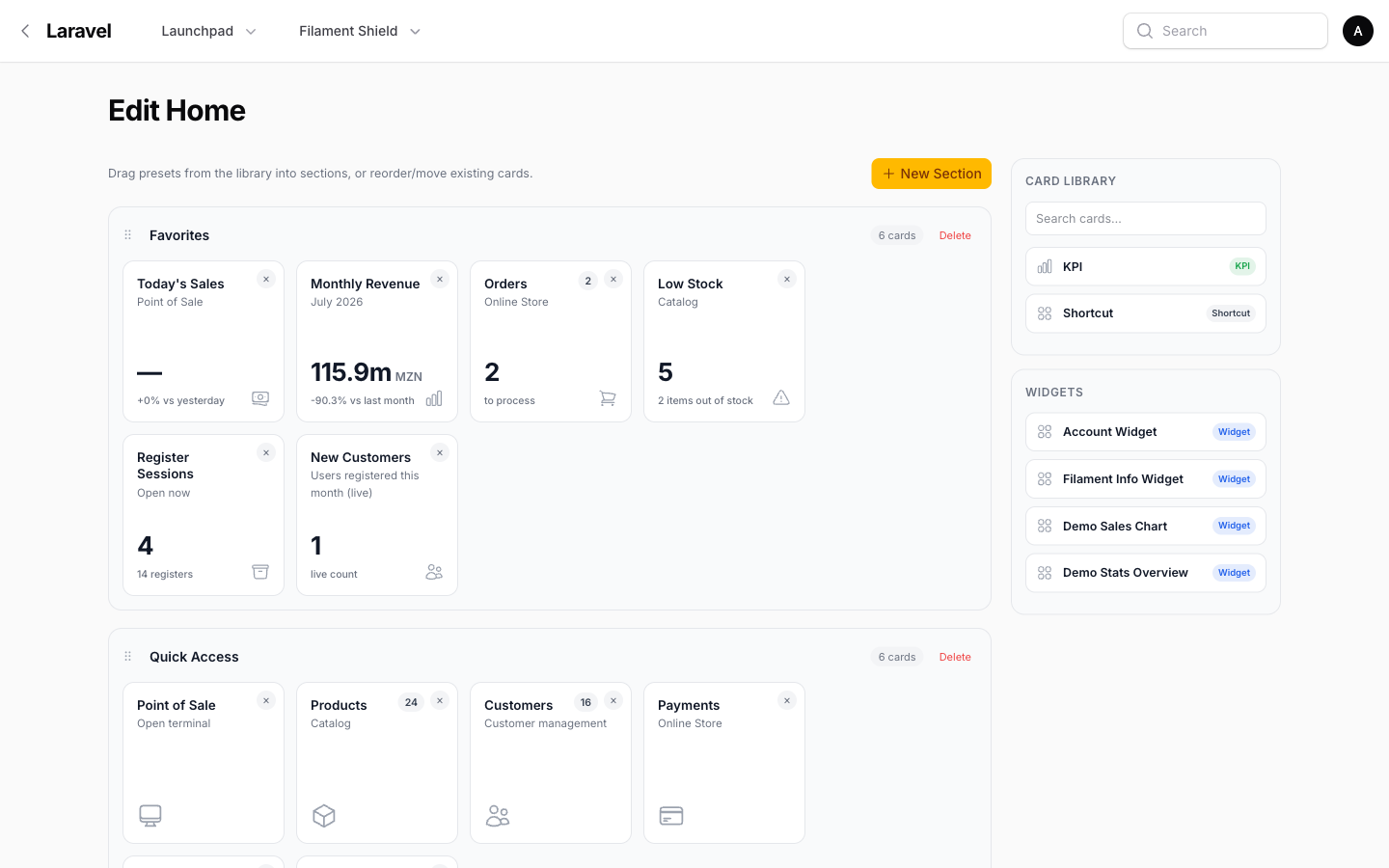The image size is (1389, 868).
Task: Click the Favorites section title
Action: click(179, 235)
